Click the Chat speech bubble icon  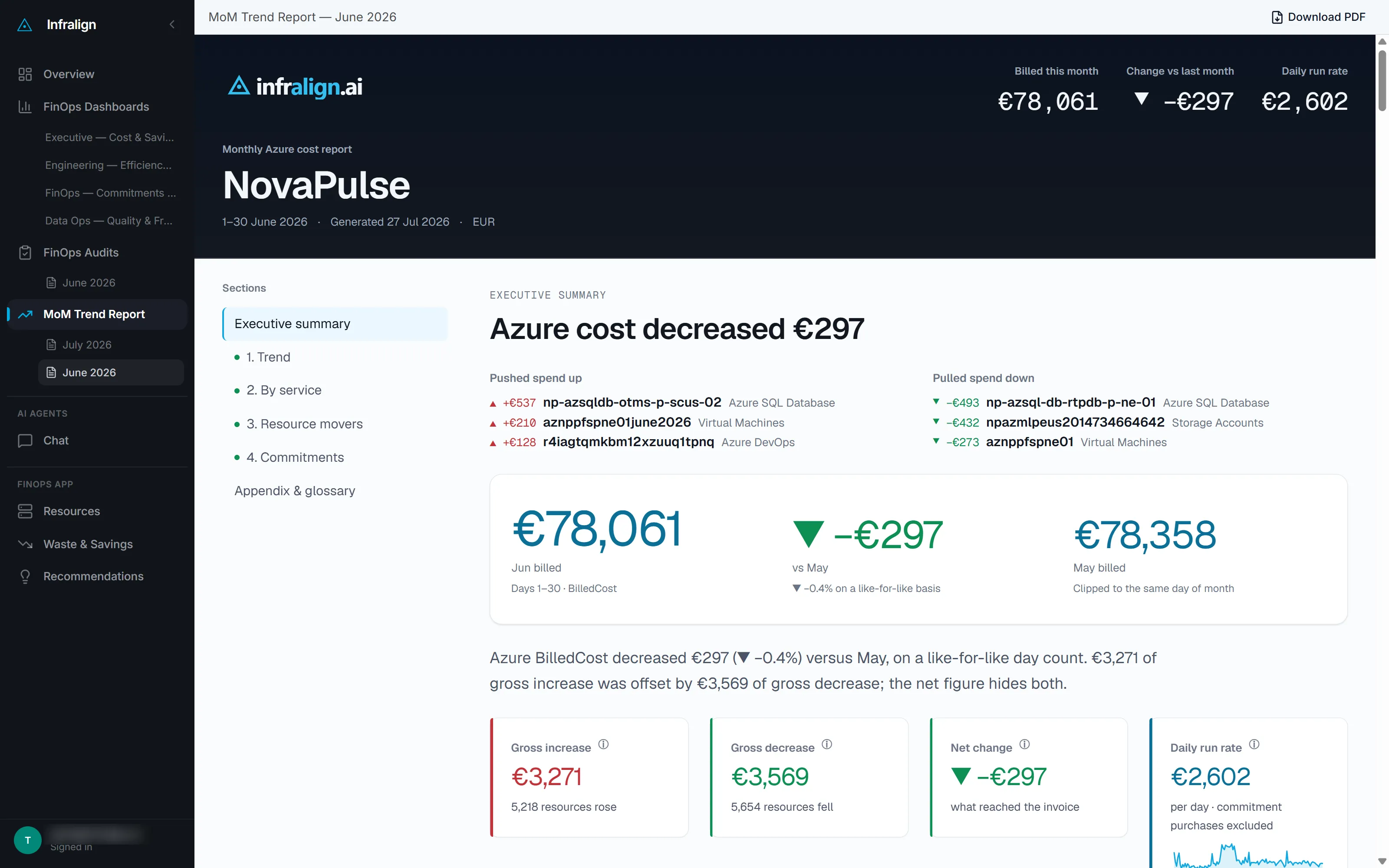pyautogui.click(x=25, y=441)
